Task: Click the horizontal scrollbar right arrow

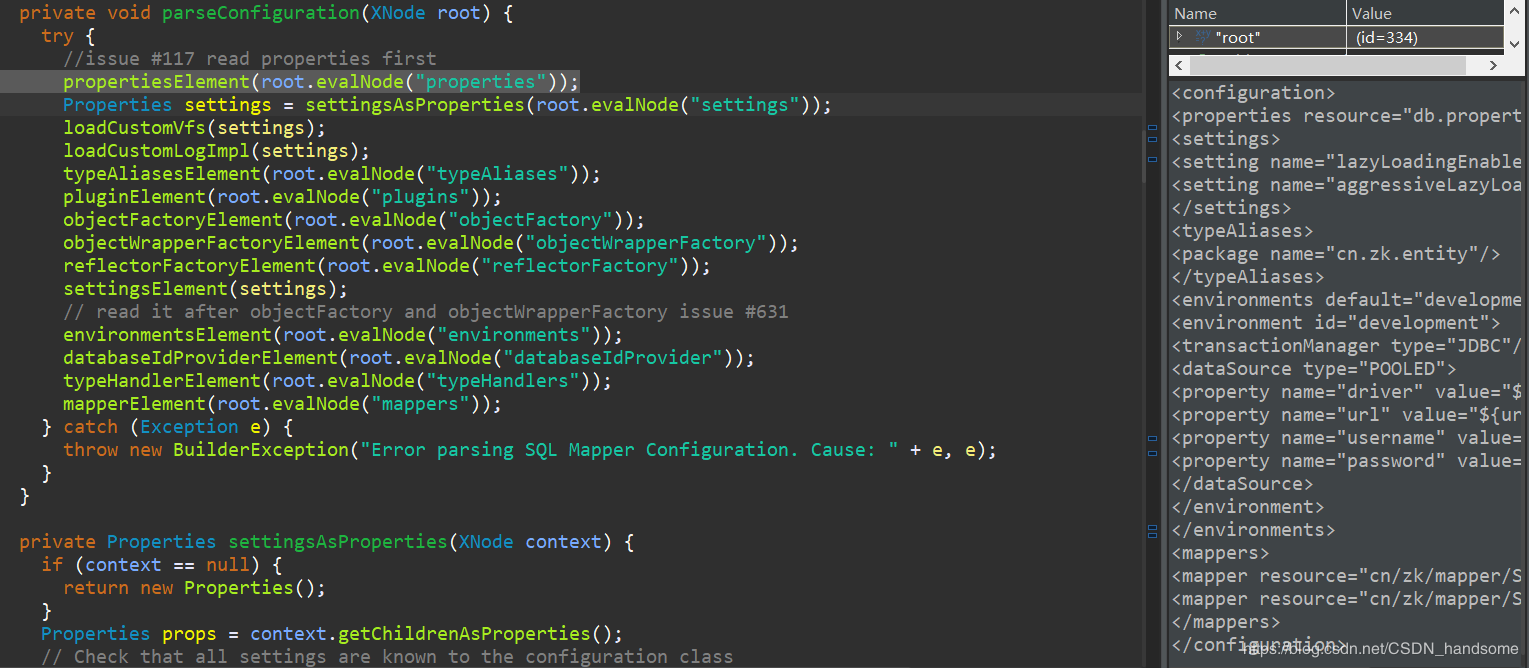Action: tap(1493, 65)
